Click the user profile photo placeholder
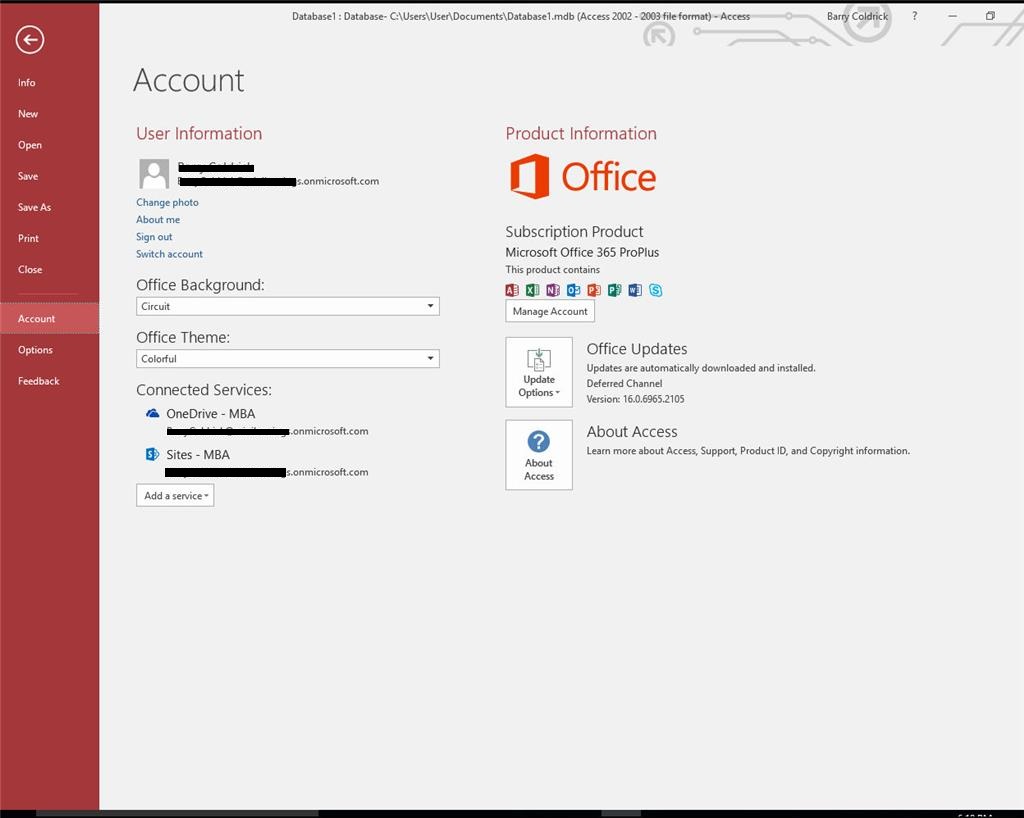The height and width of the screenshot is (818, 1024). pyautogui.click(x=154, y=174)
